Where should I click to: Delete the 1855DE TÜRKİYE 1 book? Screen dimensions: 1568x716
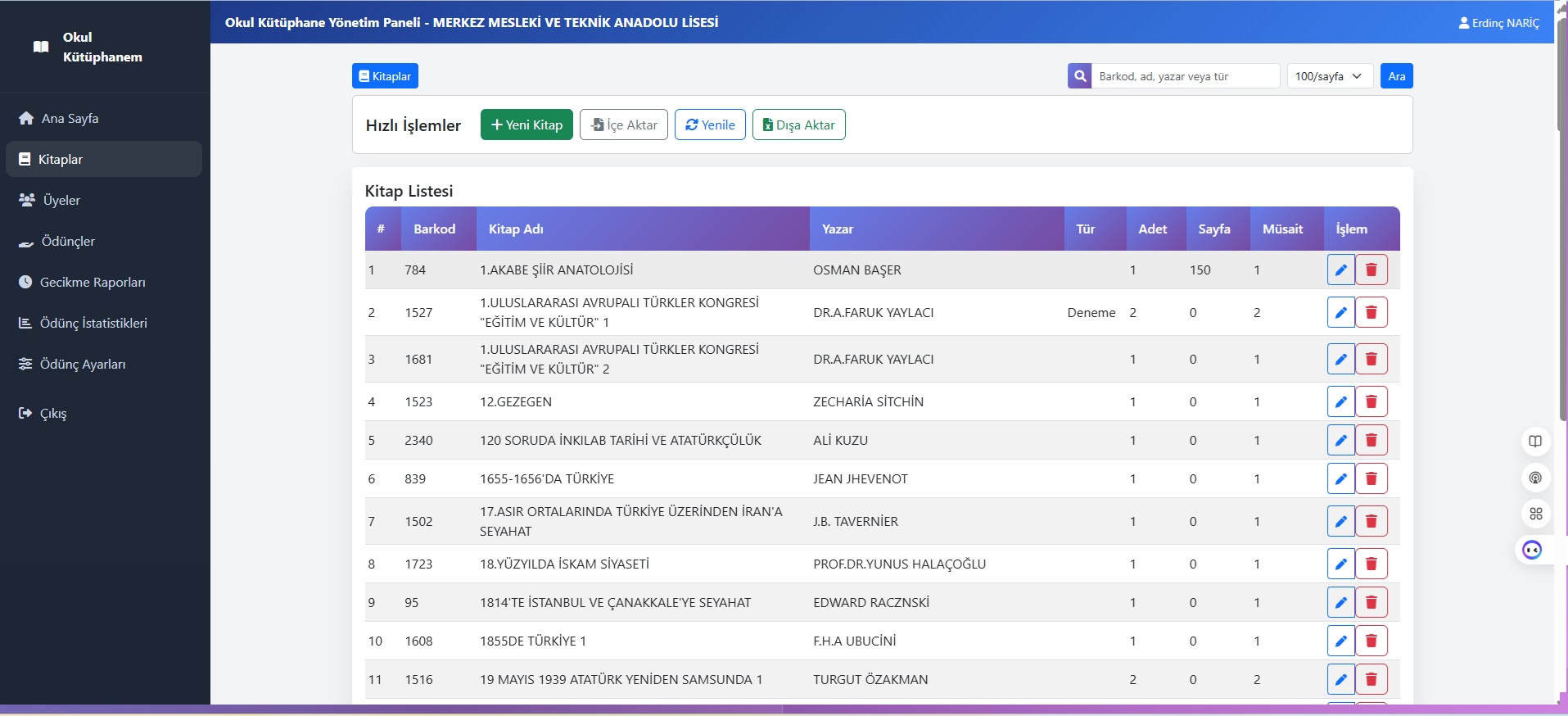click(1371, 641)
